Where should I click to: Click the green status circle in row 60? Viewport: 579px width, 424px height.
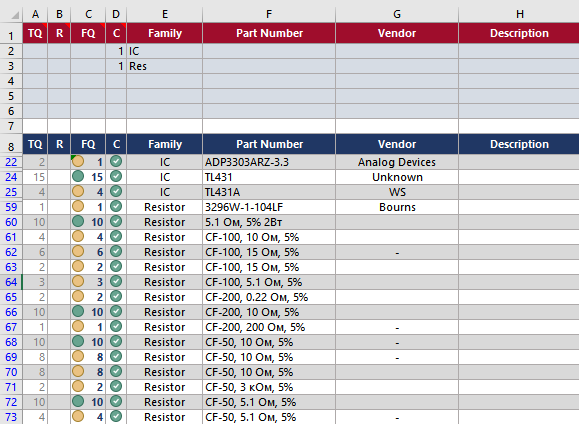pos(78,222)
